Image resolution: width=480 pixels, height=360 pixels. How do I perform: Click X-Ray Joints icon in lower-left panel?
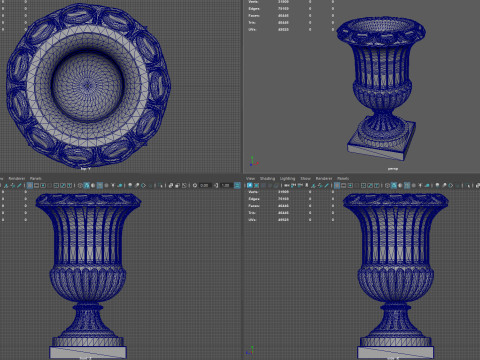[184, 185]
